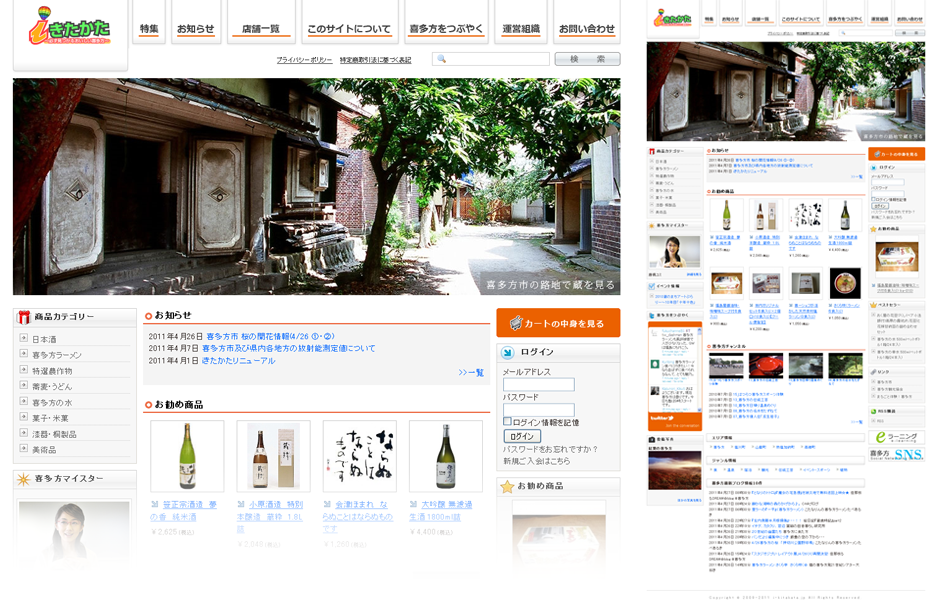This screenshot has height=603, width=950.
Task: Tick the ログイン情報を記憶 checkbox in the large view
Action: 507,421
